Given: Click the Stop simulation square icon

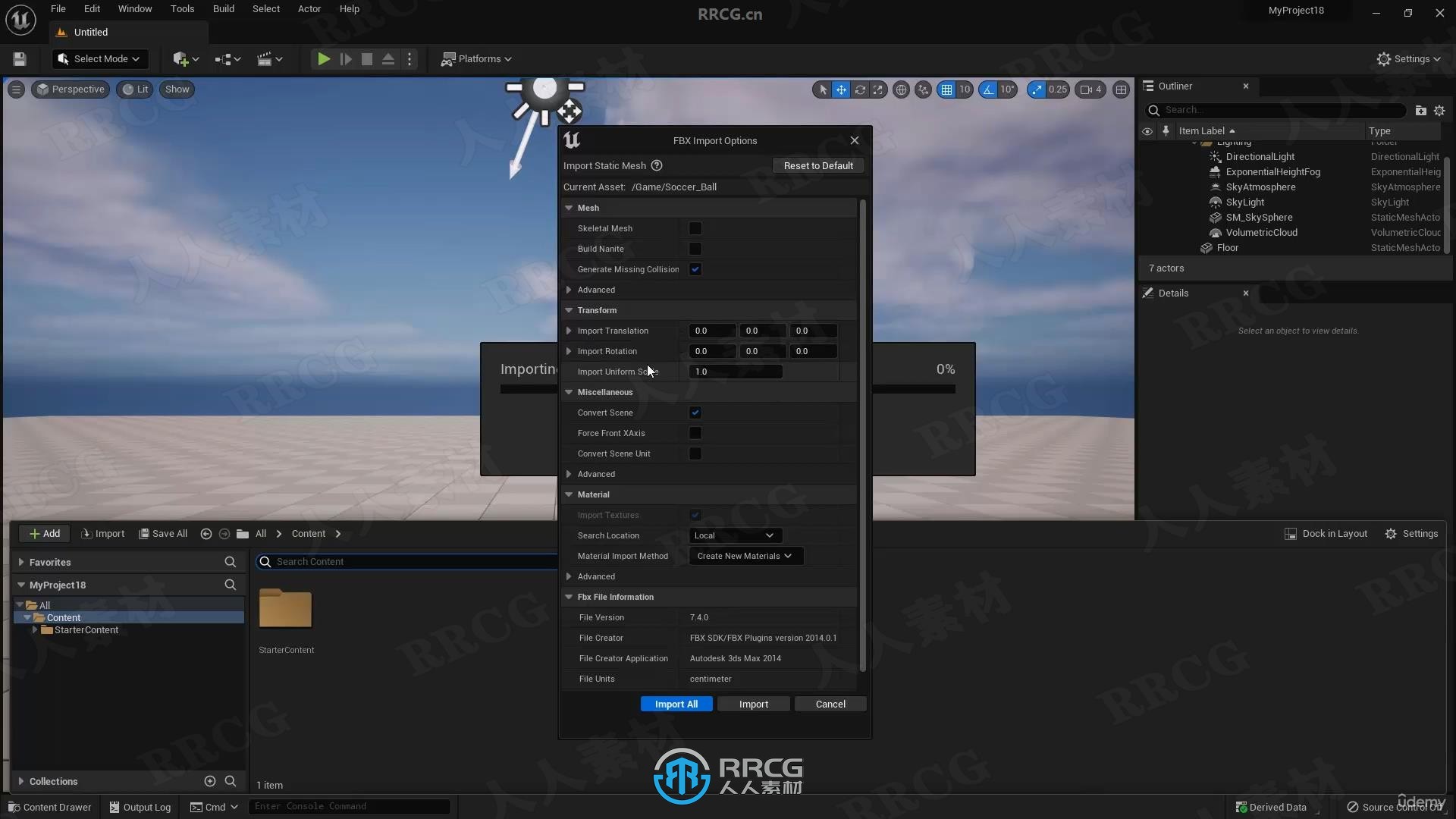Looking at the screenshot, I should tap(367, 59).
